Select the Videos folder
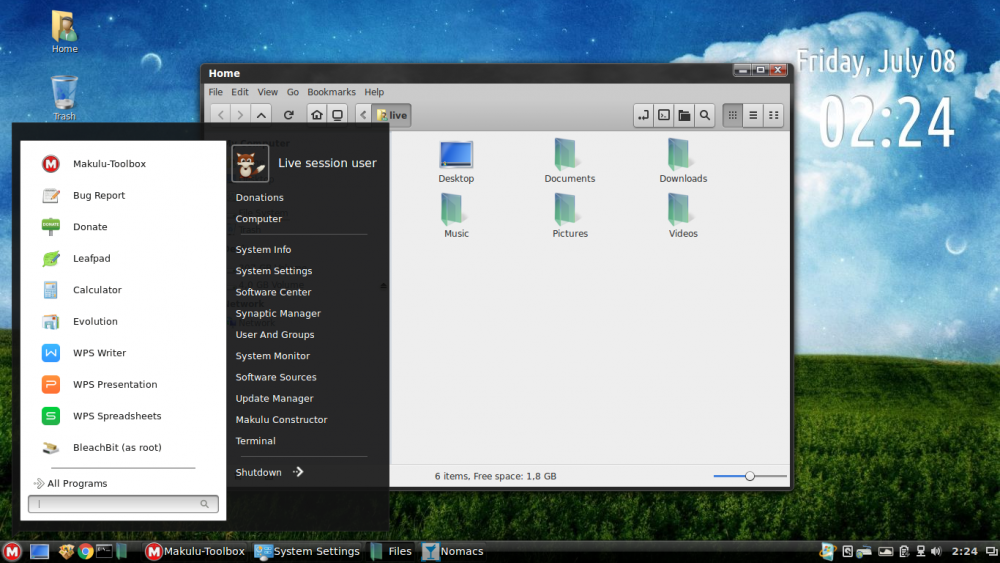The image size is (1000, 563). coord(683,217)
